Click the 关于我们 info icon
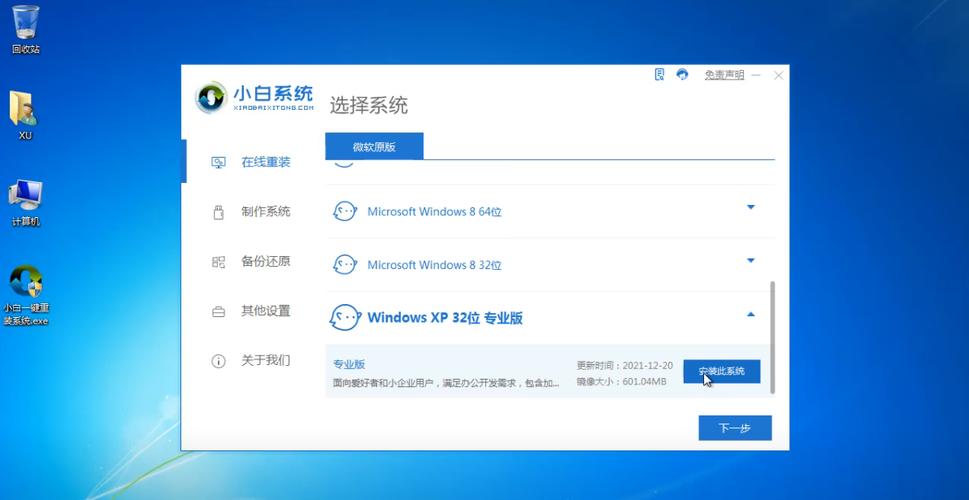The width and height of the screenshot is (969, 500). click(218, 361)
